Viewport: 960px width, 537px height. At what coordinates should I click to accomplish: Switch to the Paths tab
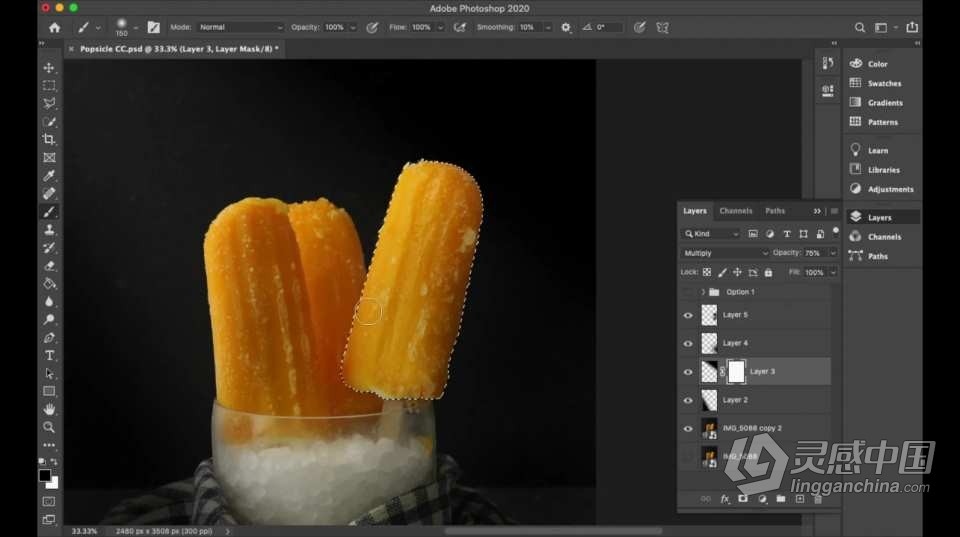coord(775,211)
